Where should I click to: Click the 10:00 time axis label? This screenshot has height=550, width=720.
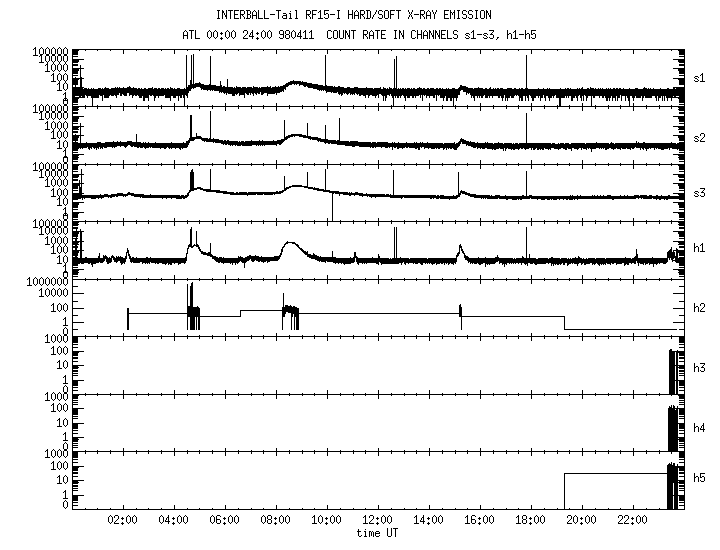point(326,520)
